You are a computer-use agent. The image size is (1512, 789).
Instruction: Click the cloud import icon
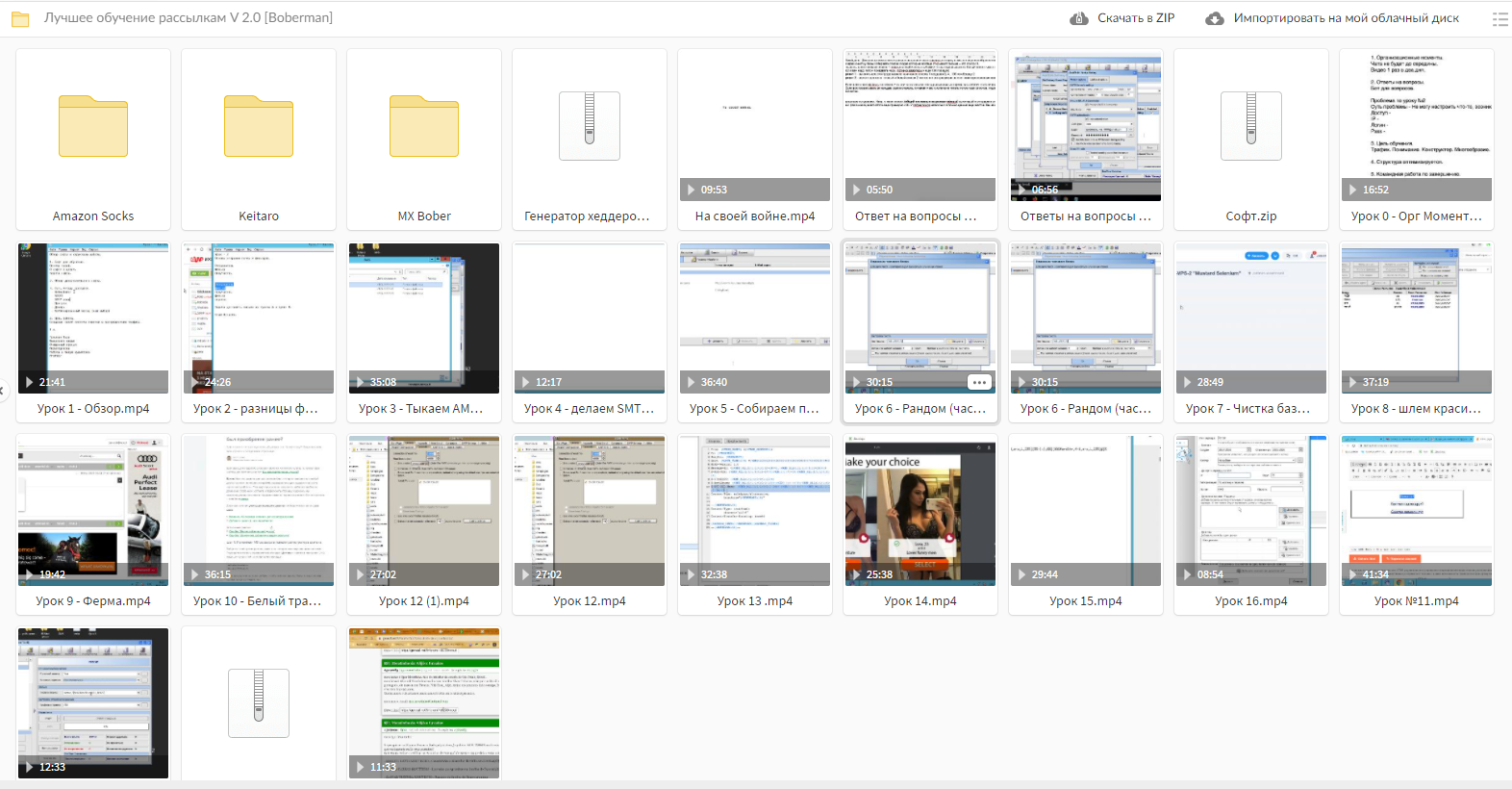click(1215, 18)
